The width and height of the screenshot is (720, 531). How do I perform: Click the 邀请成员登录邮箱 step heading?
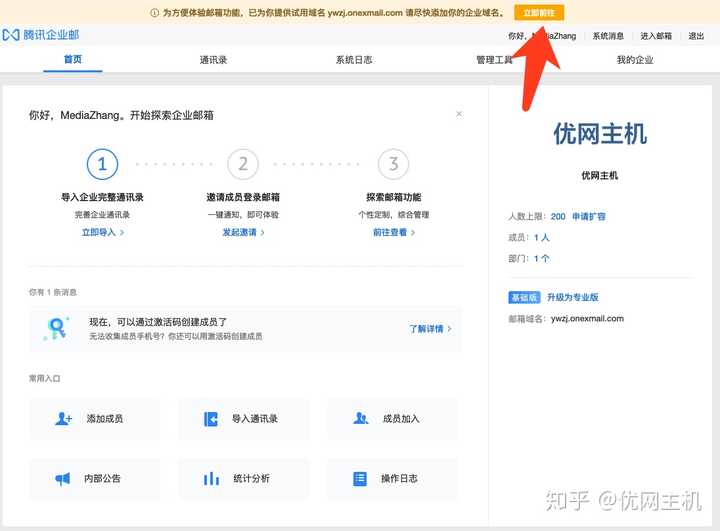pyautogui.click(x=243, y=197)
